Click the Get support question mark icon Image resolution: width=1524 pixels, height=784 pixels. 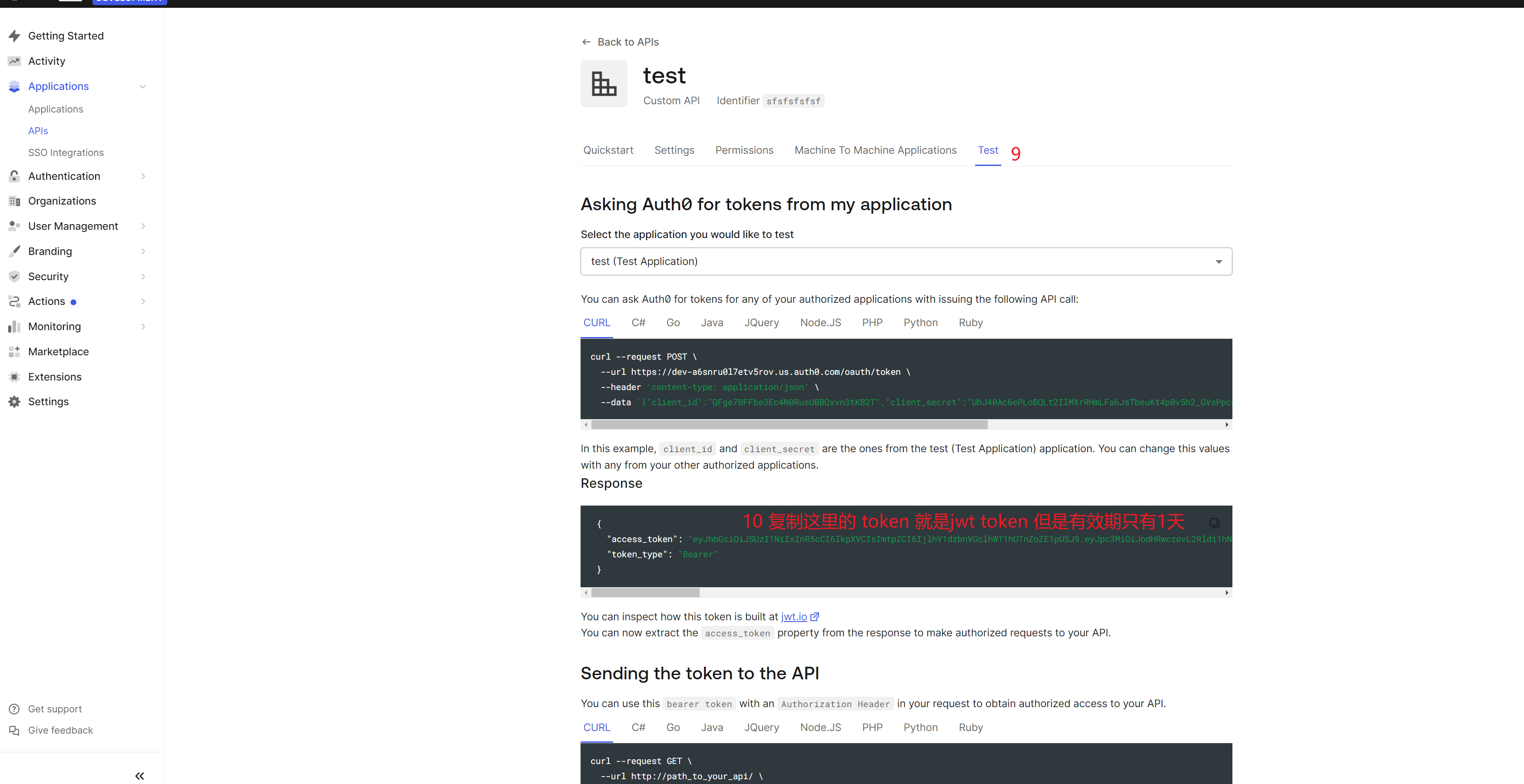tap(14, 709)
